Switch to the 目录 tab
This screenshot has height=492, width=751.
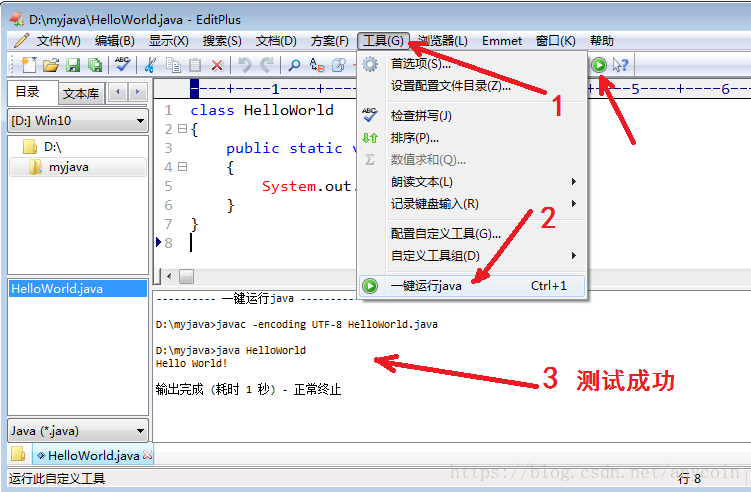pyautogui.click(x=33, y=92)
